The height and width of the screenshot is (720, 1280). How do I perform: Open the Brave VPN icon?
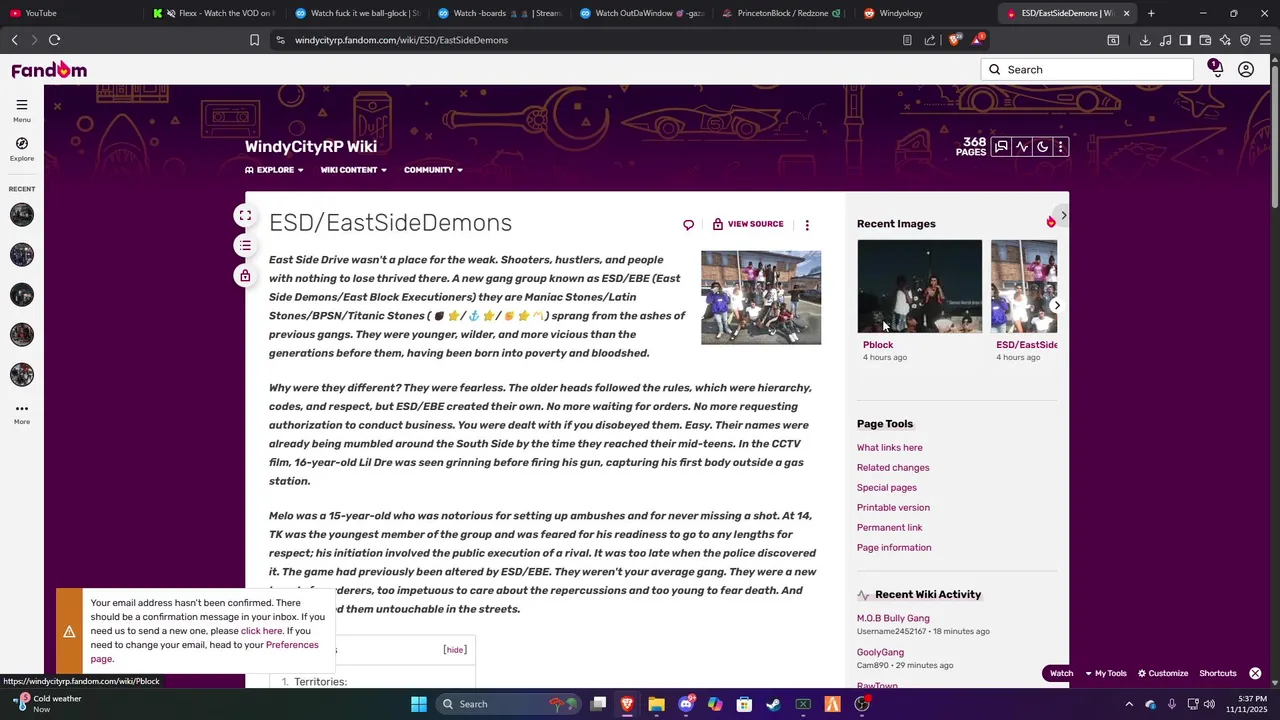tap(1245, 40)
